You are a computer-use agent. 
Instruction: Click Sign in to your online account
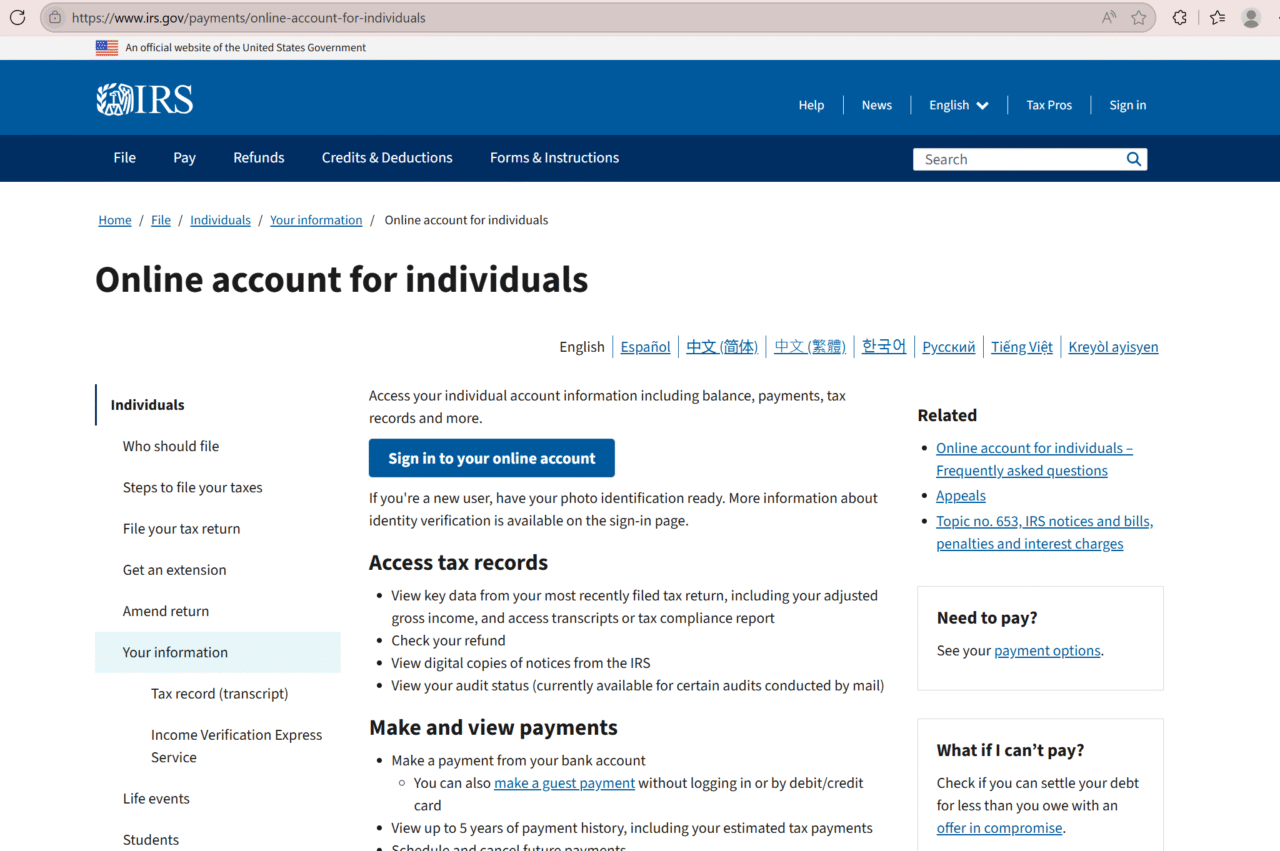(491, 457)
